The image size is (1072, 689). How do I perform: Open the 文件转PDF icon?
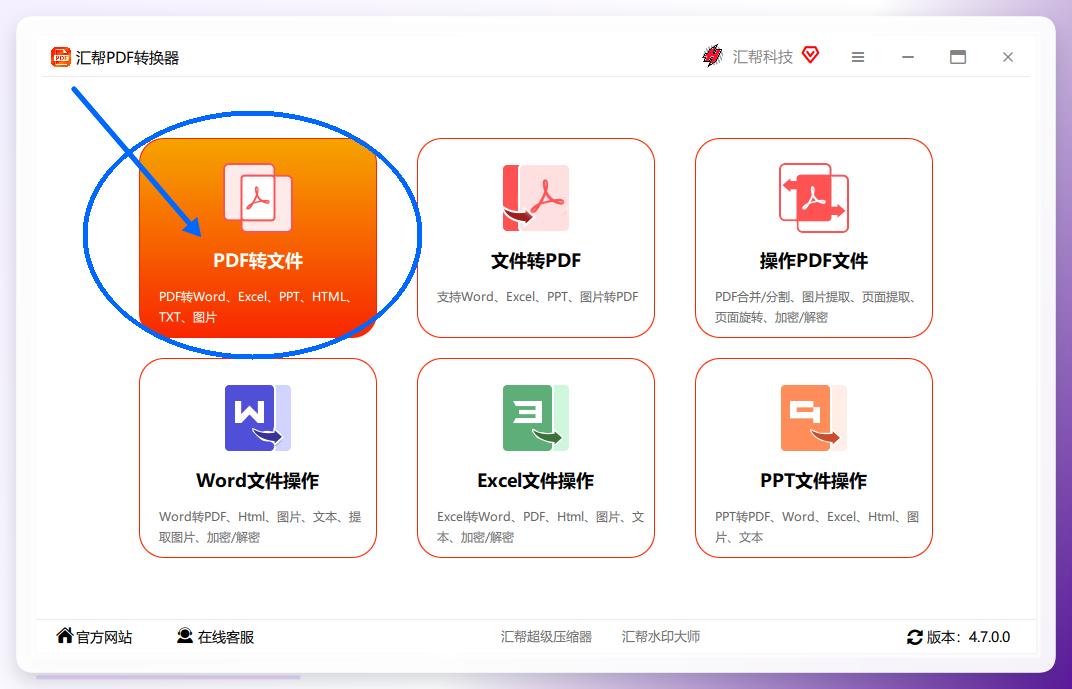click(x=536, y=198)
